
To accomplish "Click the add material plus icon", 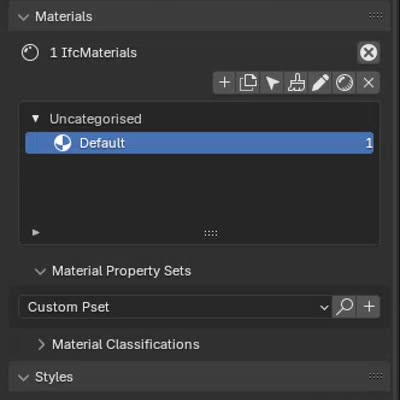I will coord(225,82).
